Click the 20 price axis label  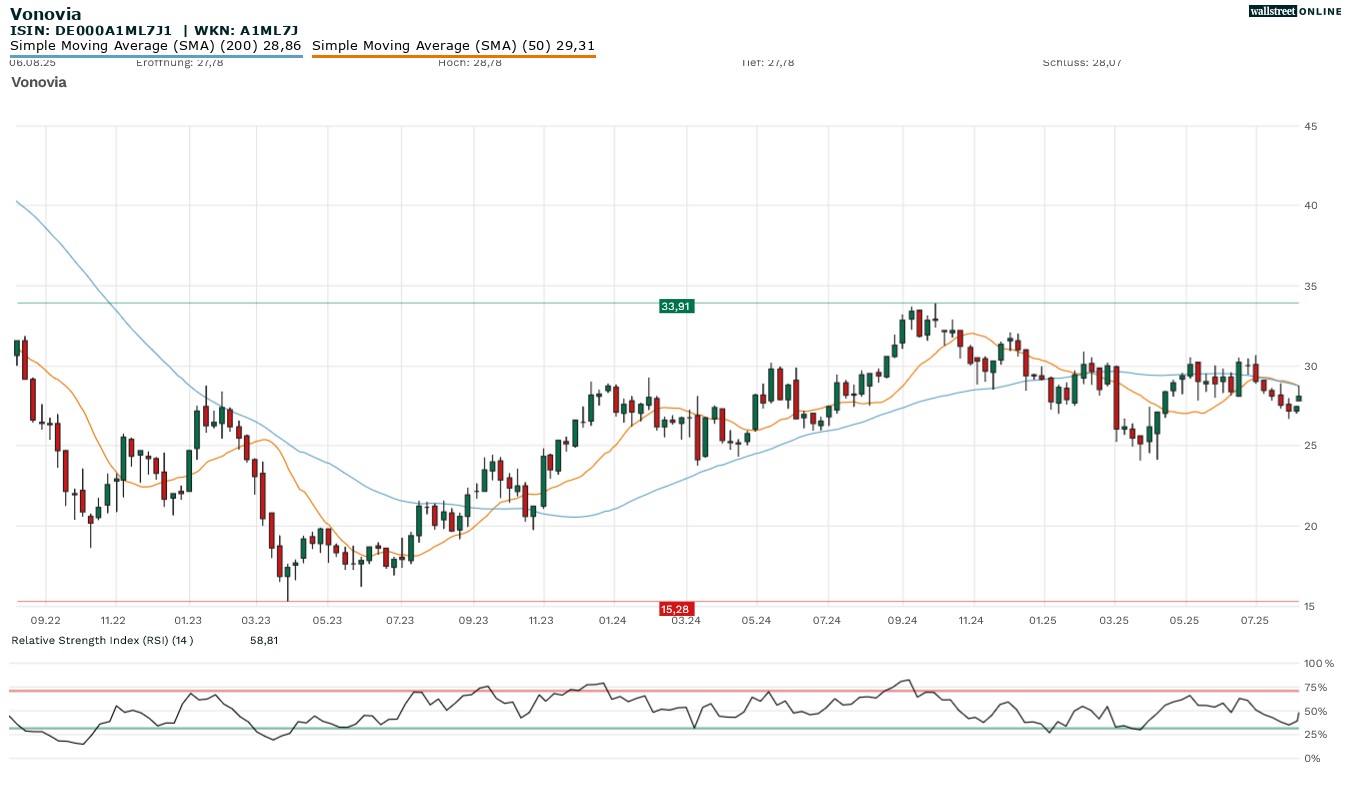pos(1310,526)
